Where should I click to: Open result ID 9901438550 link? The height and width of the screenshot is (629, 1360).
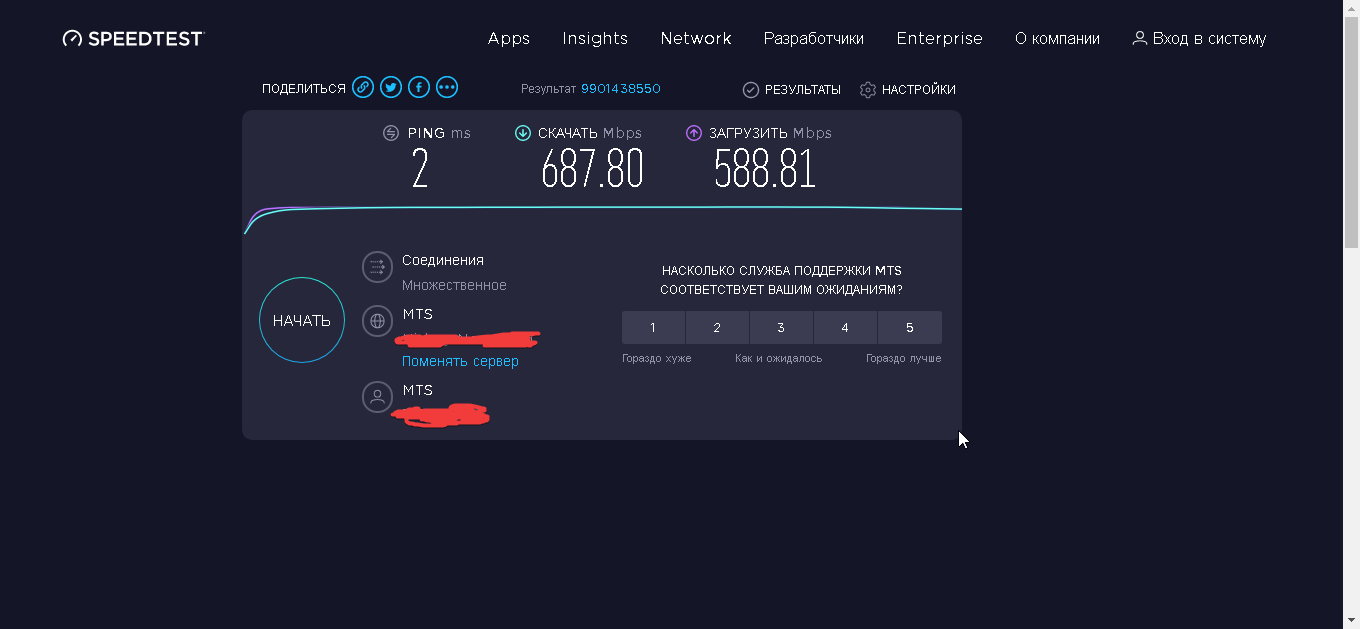620,89
